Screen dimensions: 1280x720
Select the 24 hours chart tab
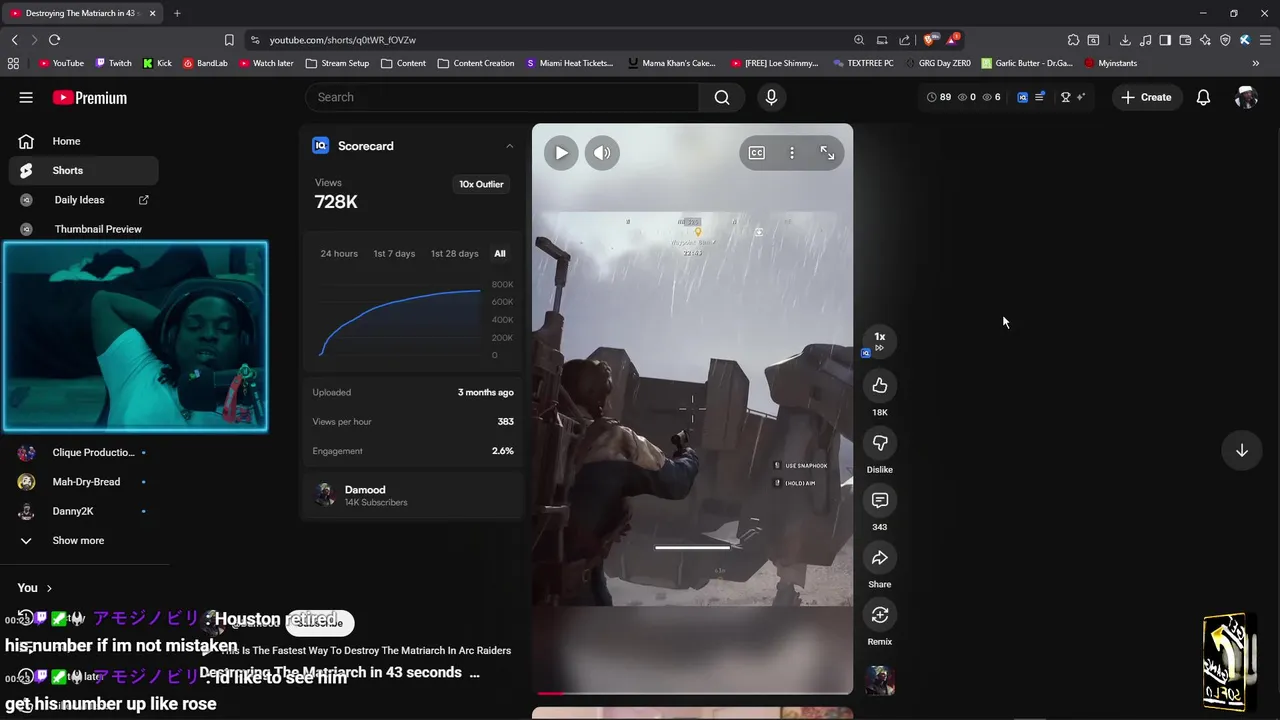[339, 254]
